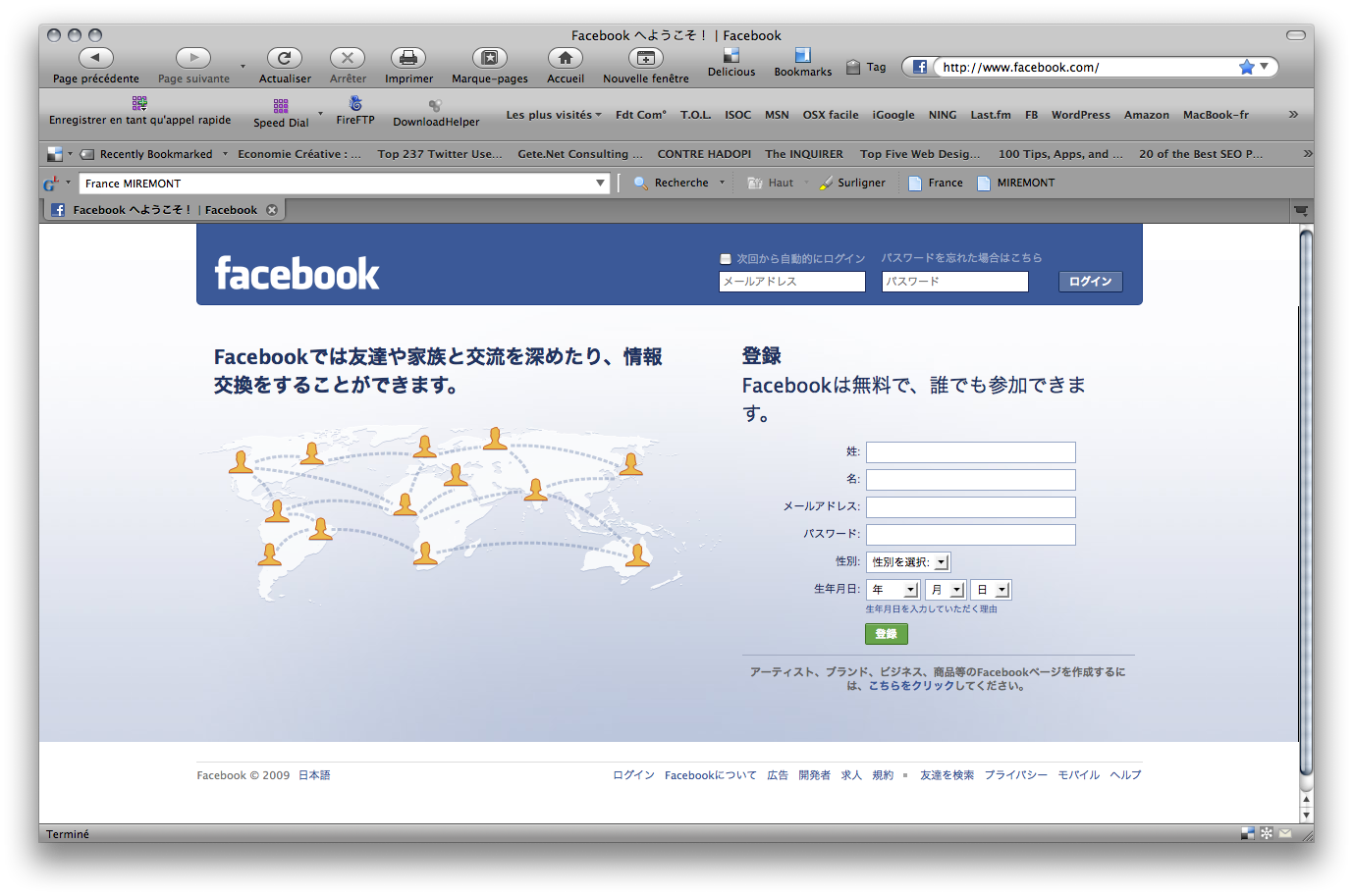This screenshot has height=896, width=1353.
Task: Click Enregistrer en tant qu'appel rapide icon
Action: click(x=139, y=103)
